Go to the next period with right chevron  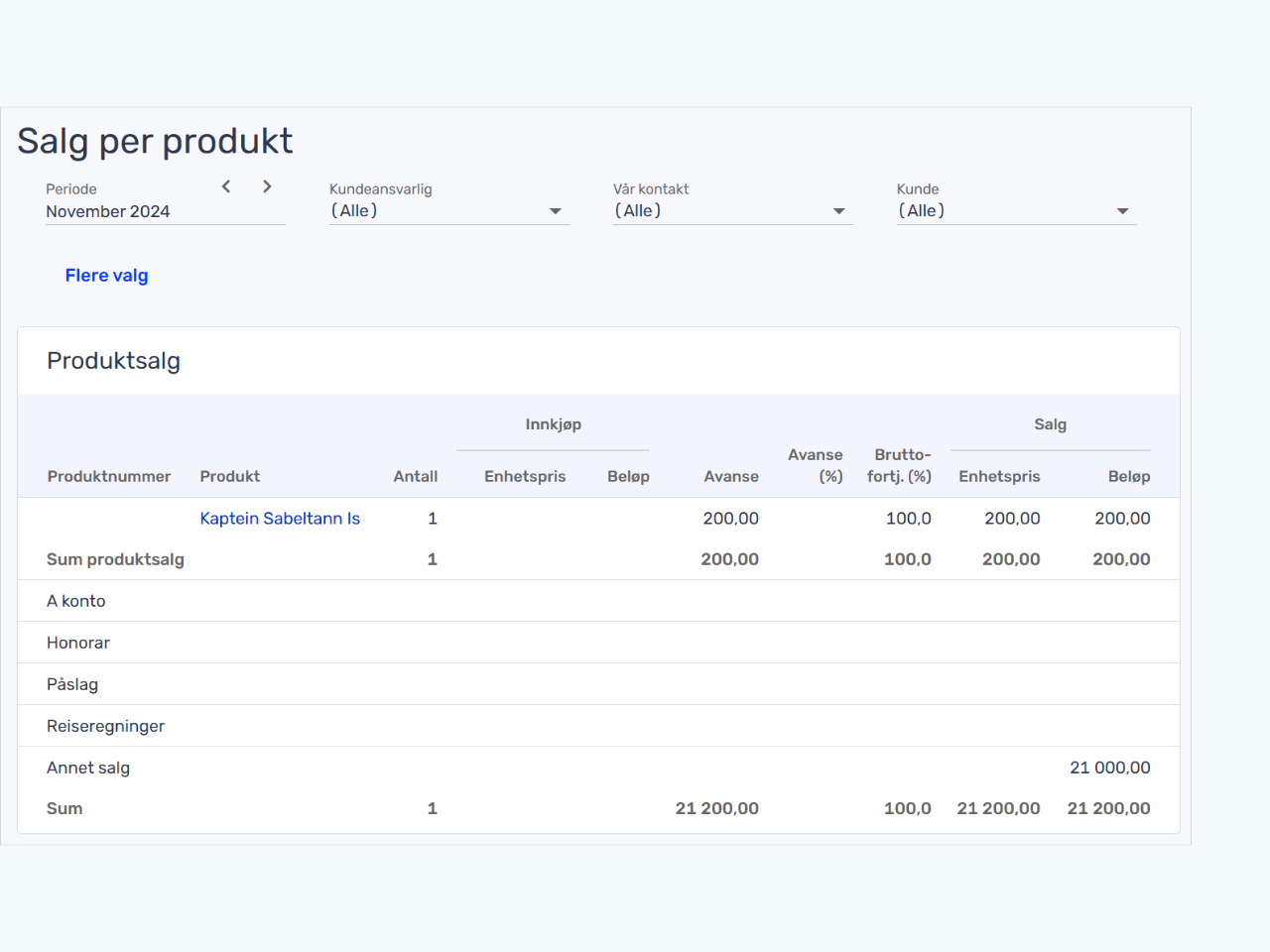point(267,186)
